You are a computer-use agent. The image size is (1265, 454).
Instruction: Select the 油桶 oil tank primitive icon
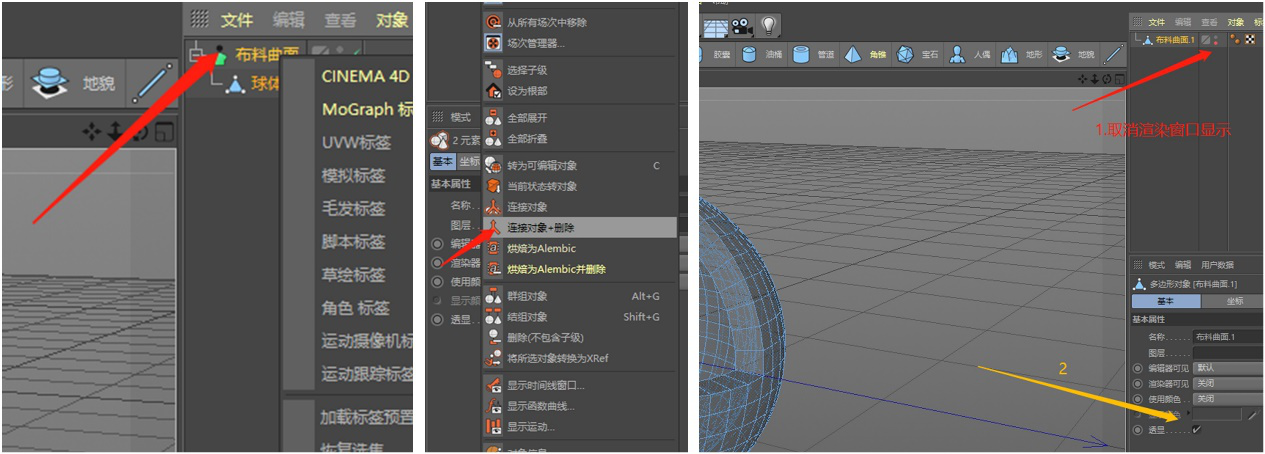749,55
